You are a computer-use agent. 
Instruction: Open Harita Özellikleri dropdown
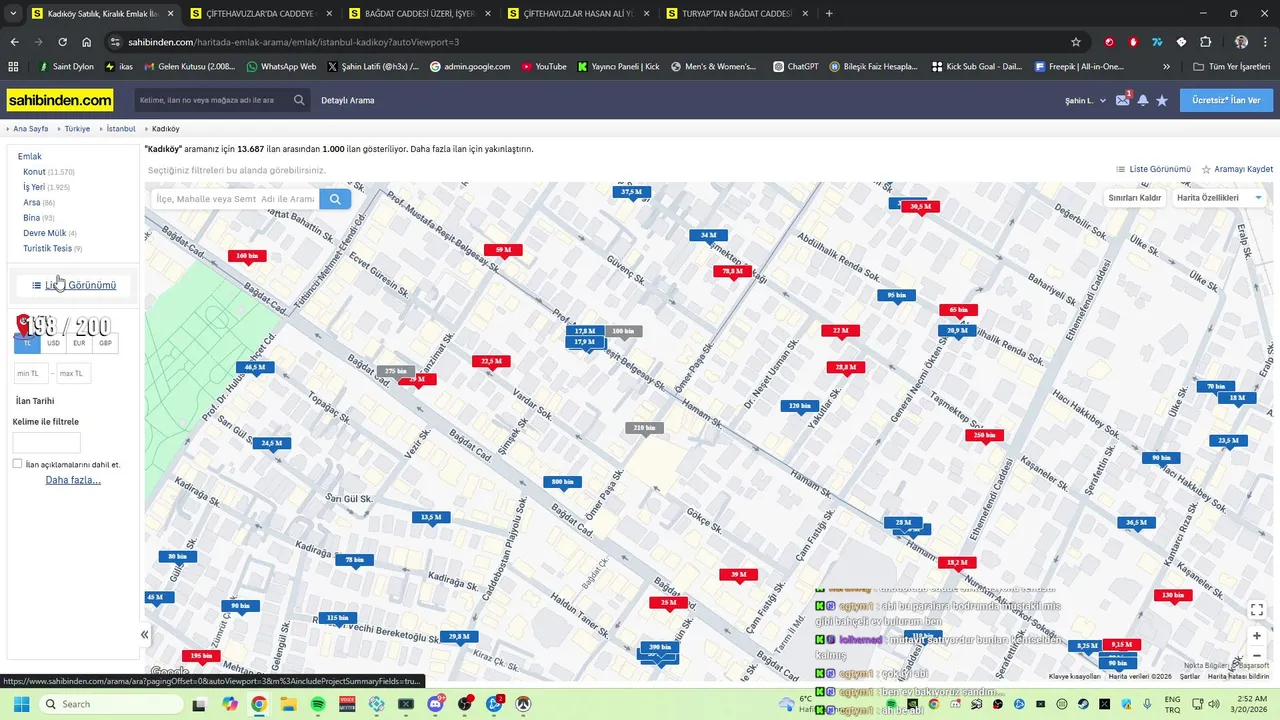point(1219,198)
